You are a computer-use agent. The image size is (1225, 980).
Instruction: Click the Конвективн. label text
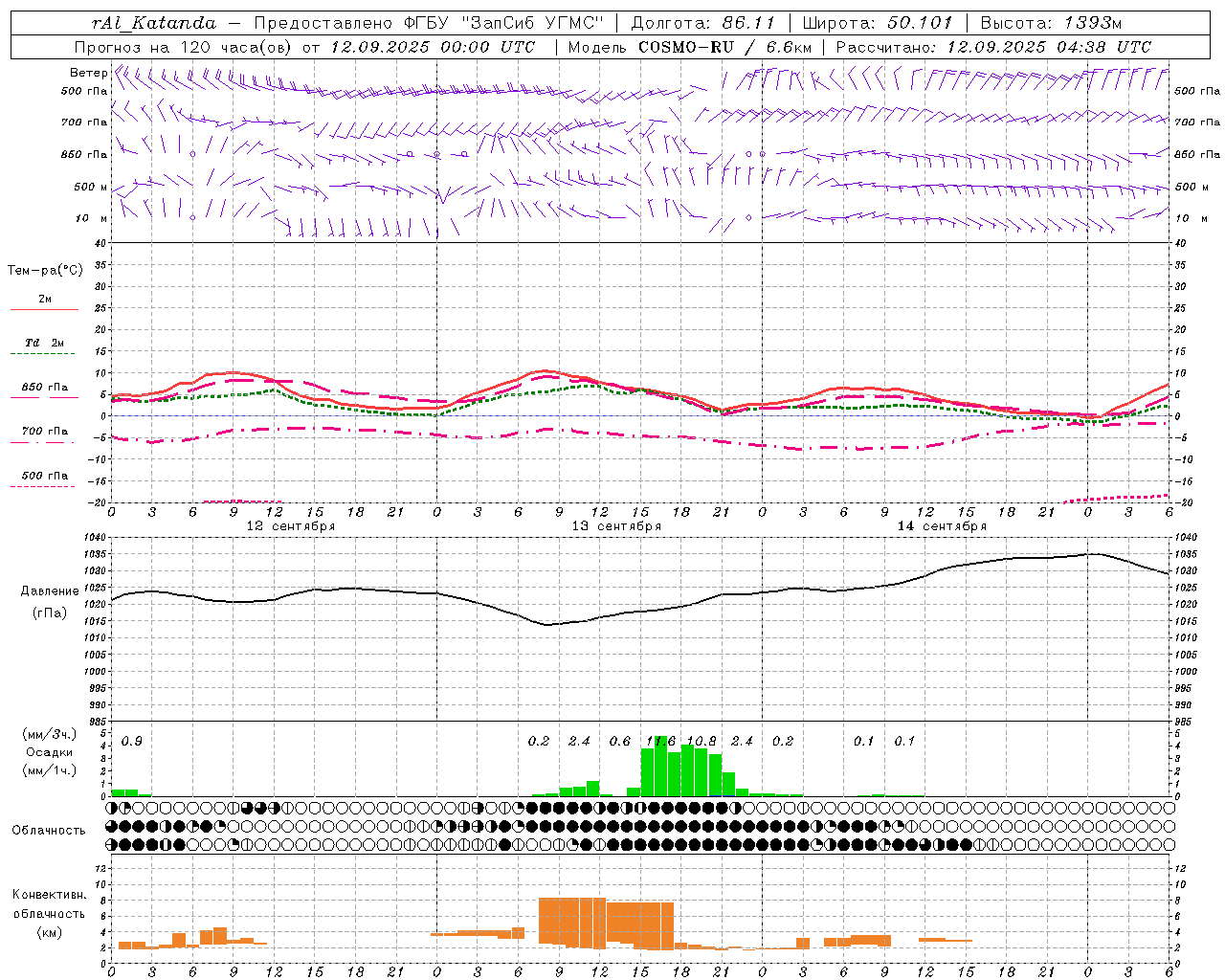50,895
